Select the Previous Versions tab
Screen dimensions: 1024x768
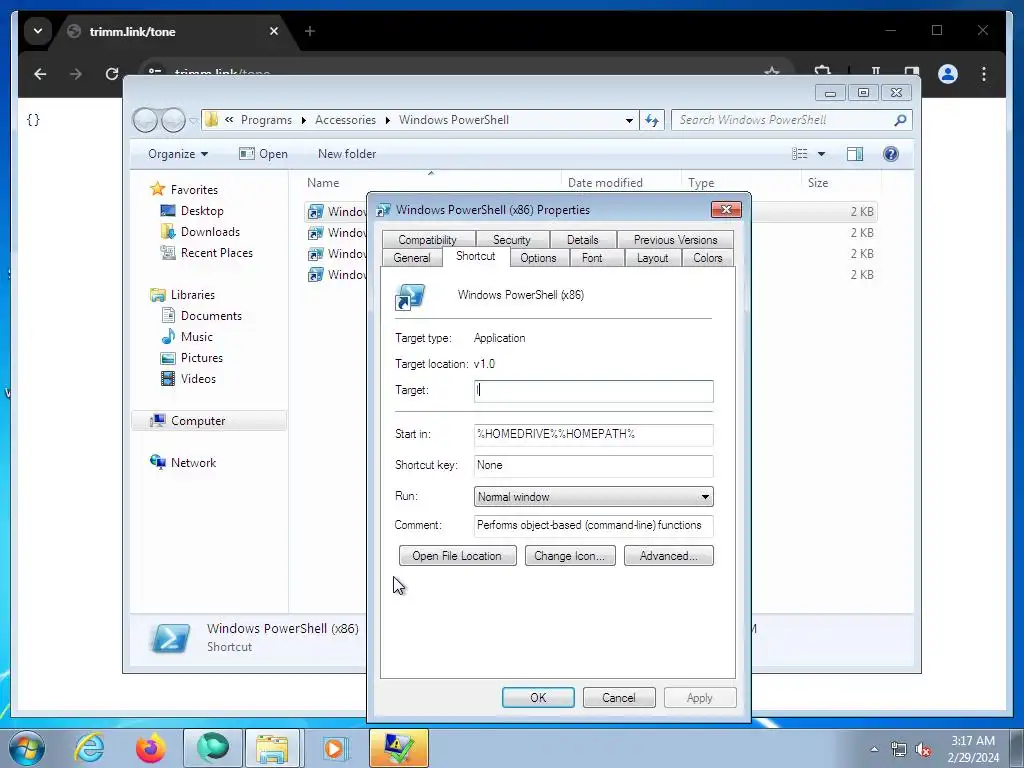coord(675,240)
